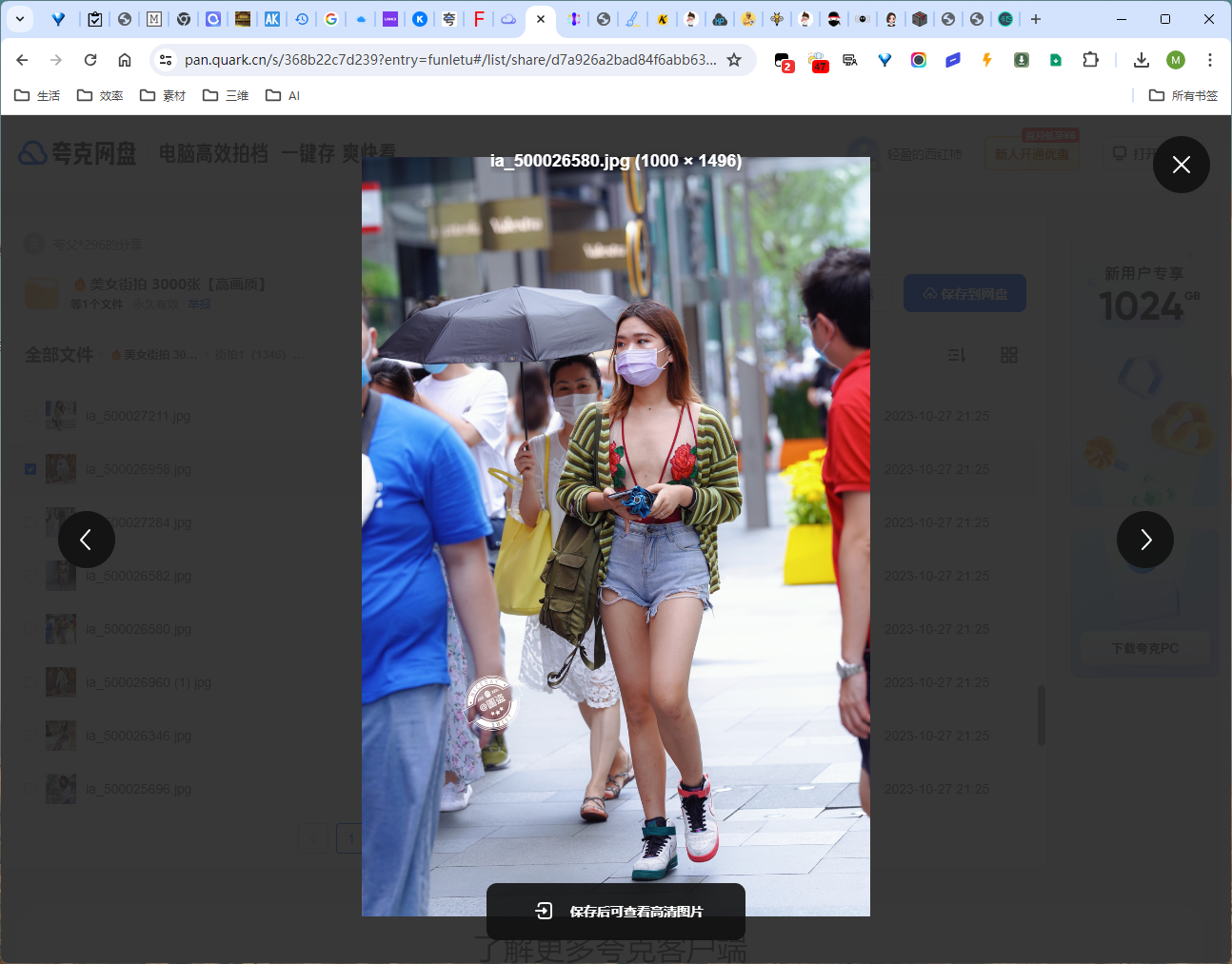Open the browser downloads icon
This screenshot has height=964, width=1232.
pyautogui.click(x=1141, y=60)
